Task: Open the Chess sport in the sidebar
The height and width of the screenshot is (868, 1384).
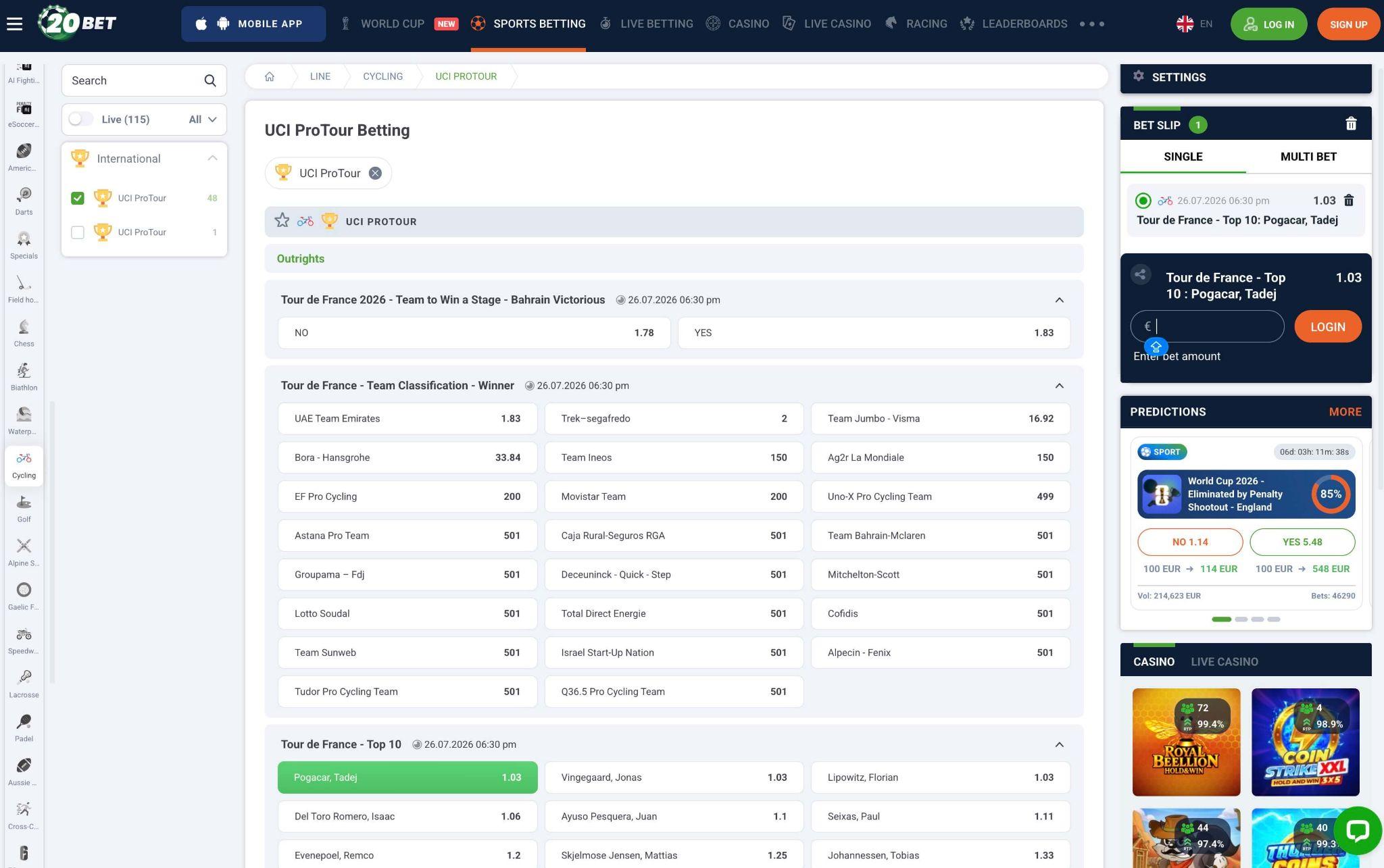Action: click(x=24, y=334)
